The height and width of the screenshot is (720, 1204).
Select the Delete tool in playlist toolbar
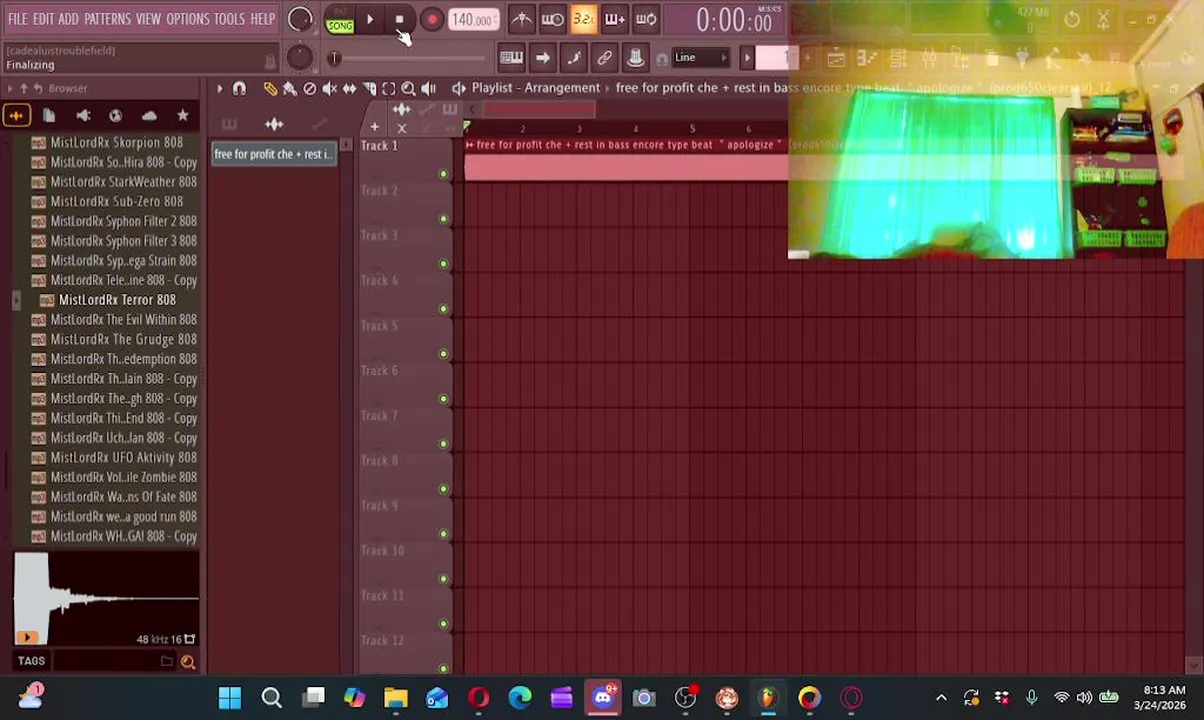coord(310,89)
